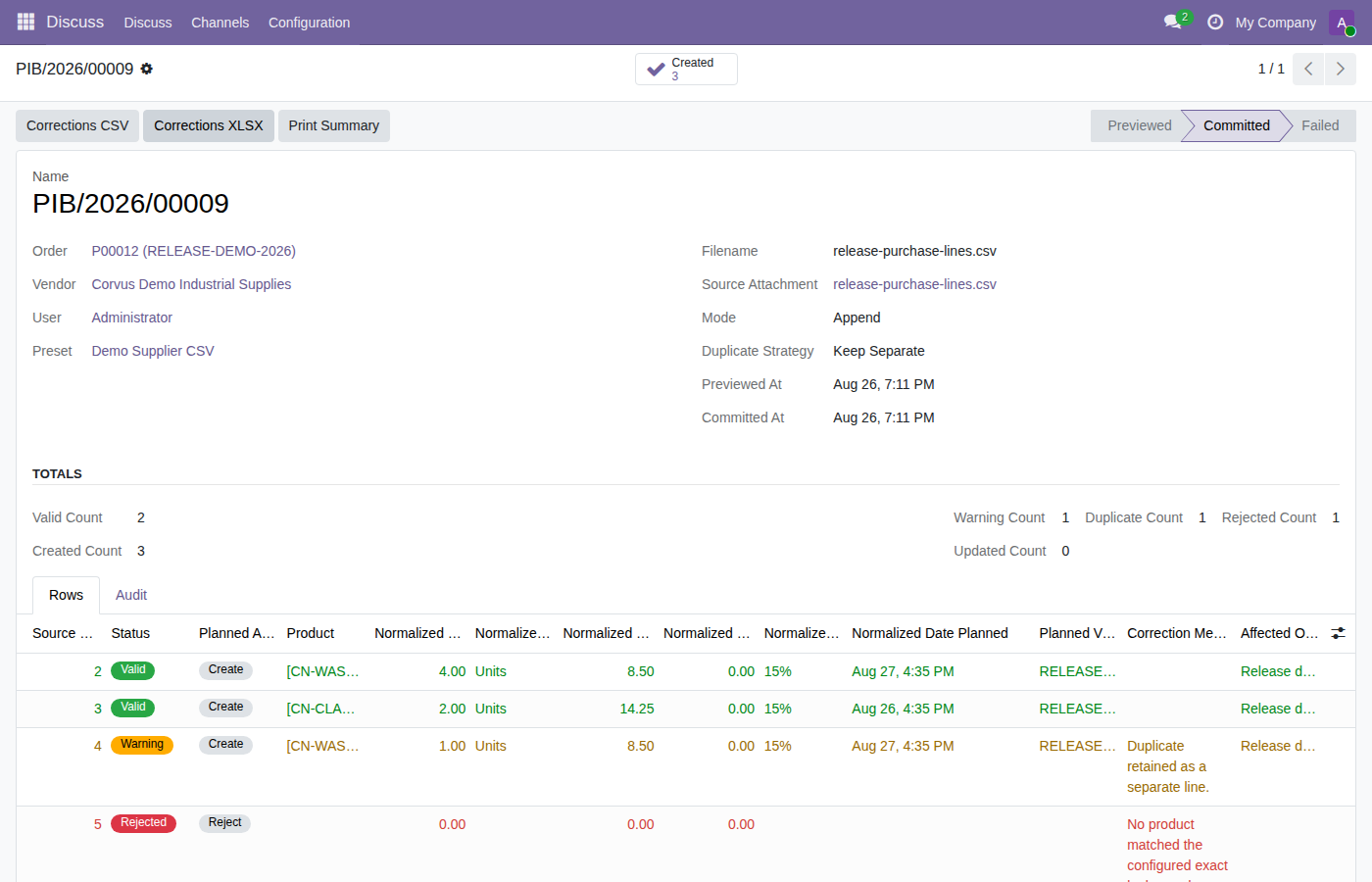Image resolution: width=1372 pixels, height=882 pixels.
Task: Select the Previewed status stage
Action: point(1139,125)
